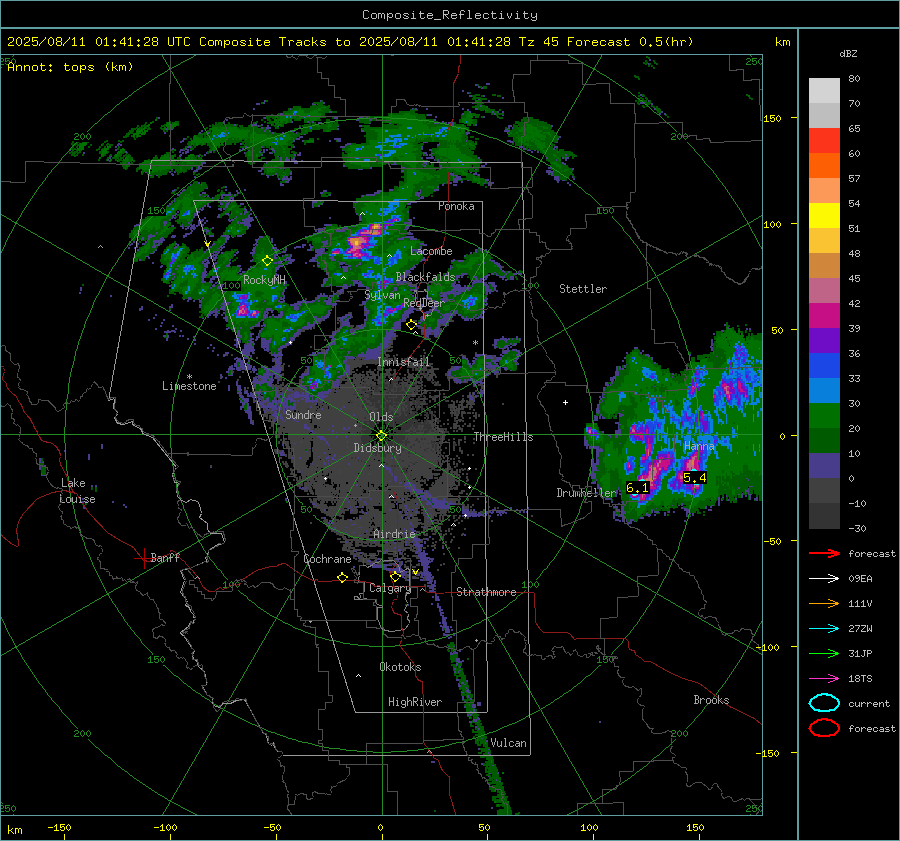Click the 5.4 storm top label
This screenshot has height=841, width=900.
pos(694,478)
